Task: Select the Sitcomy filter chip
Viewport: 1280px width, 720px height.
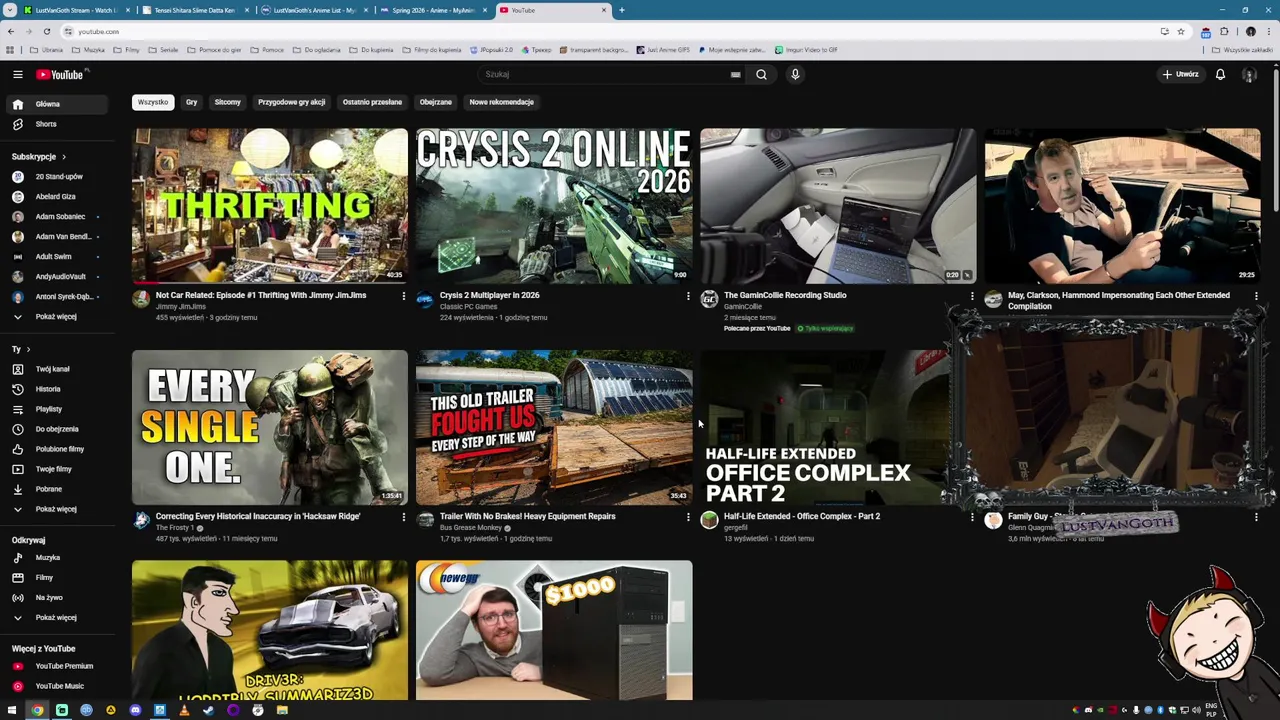Action: tap(227, 102)
